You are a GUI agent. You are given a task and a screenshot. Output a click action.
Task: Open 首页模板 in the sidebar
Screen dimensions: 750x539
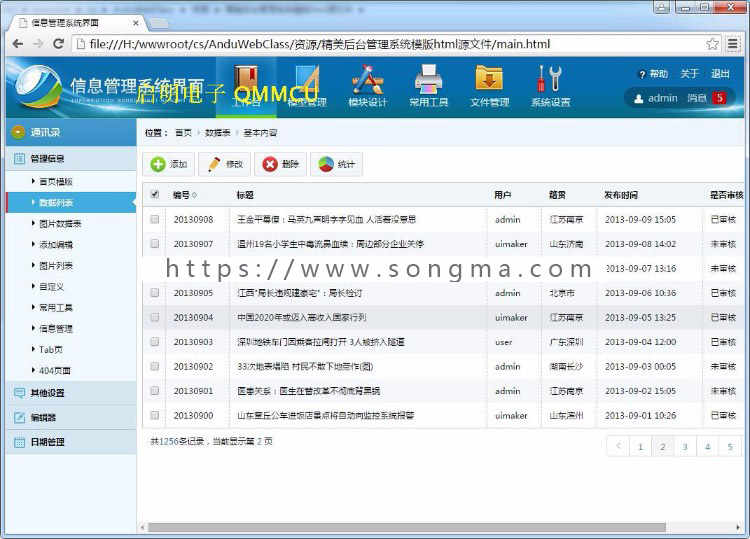coord(55,182)
